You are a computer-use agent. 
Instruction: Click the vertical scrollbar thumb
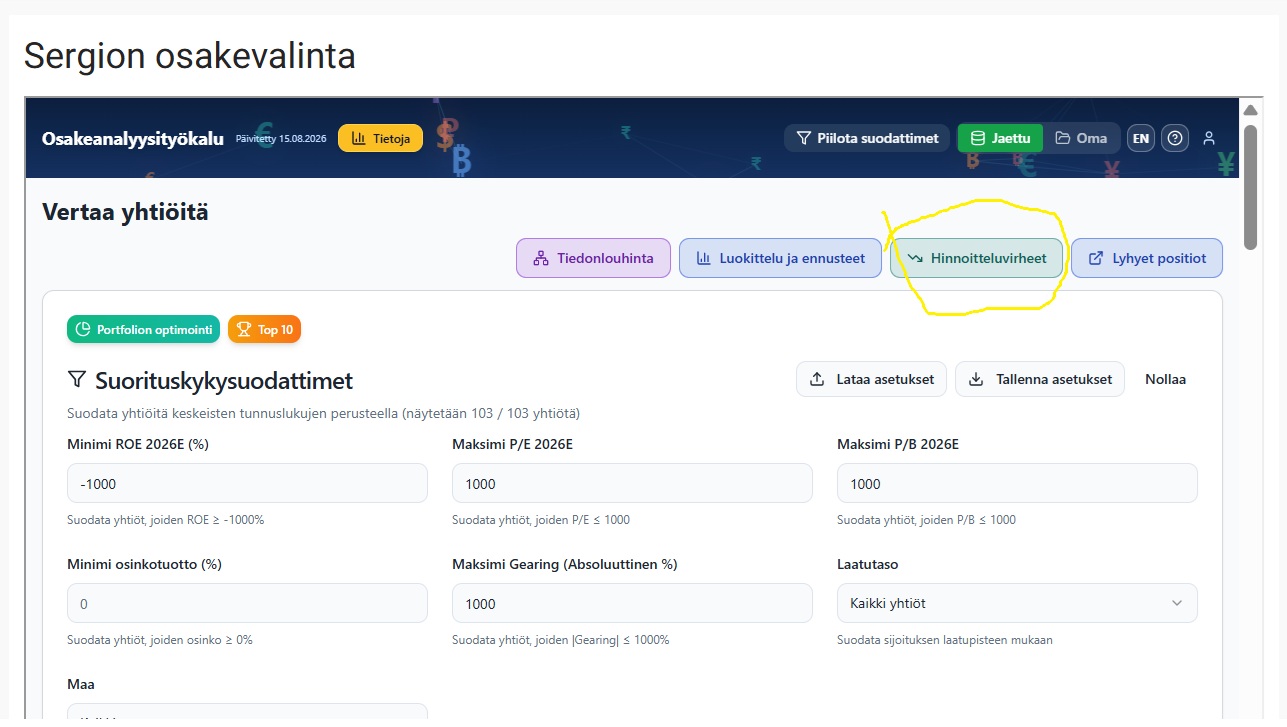pos(1250,186)
